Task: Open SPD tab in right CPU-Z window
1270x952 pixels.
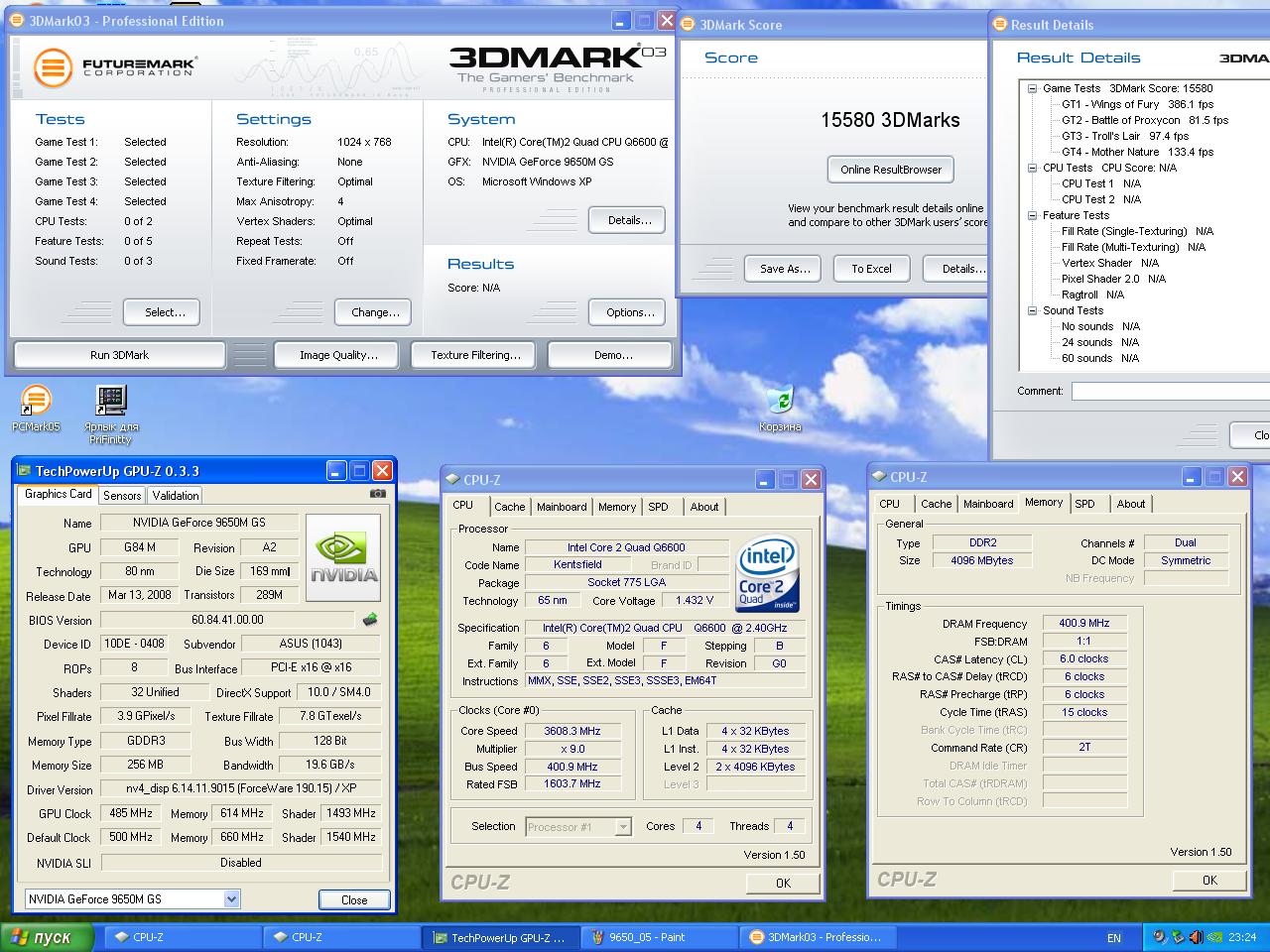Action: 1085,504
